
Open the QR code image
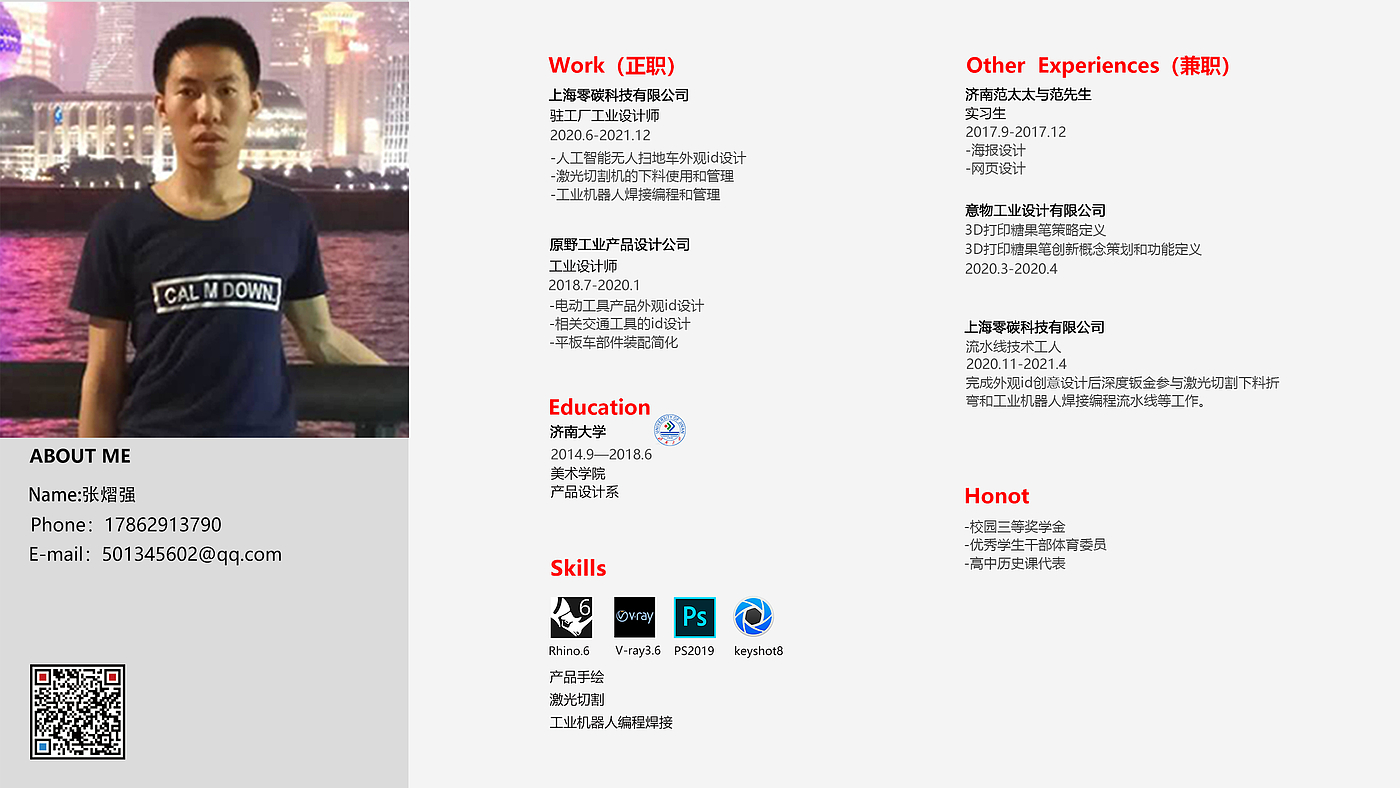click(78, 711)
